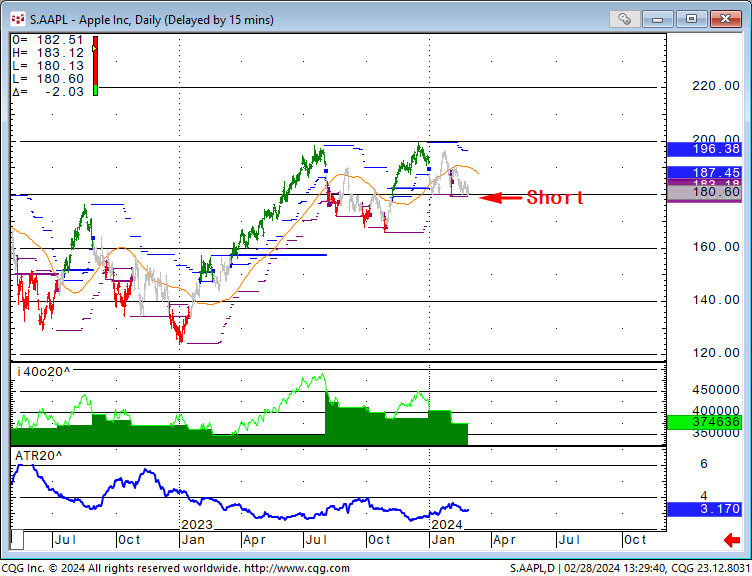Click the http://www.cqg.com address in footer
Viewport: 752px width, 576px height.
(x=297, y=568)
